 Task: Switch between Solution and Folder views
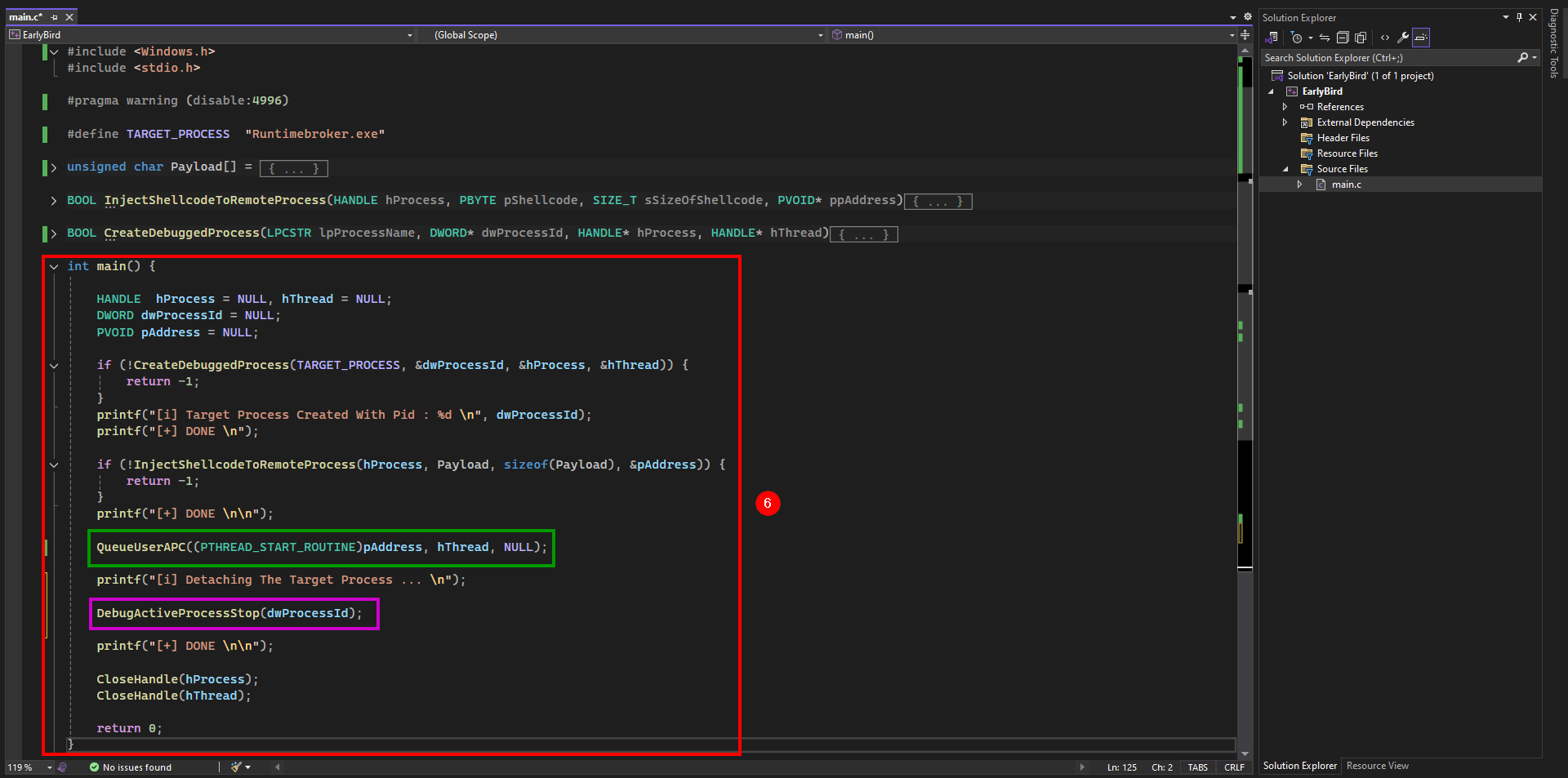(1272, 38)
